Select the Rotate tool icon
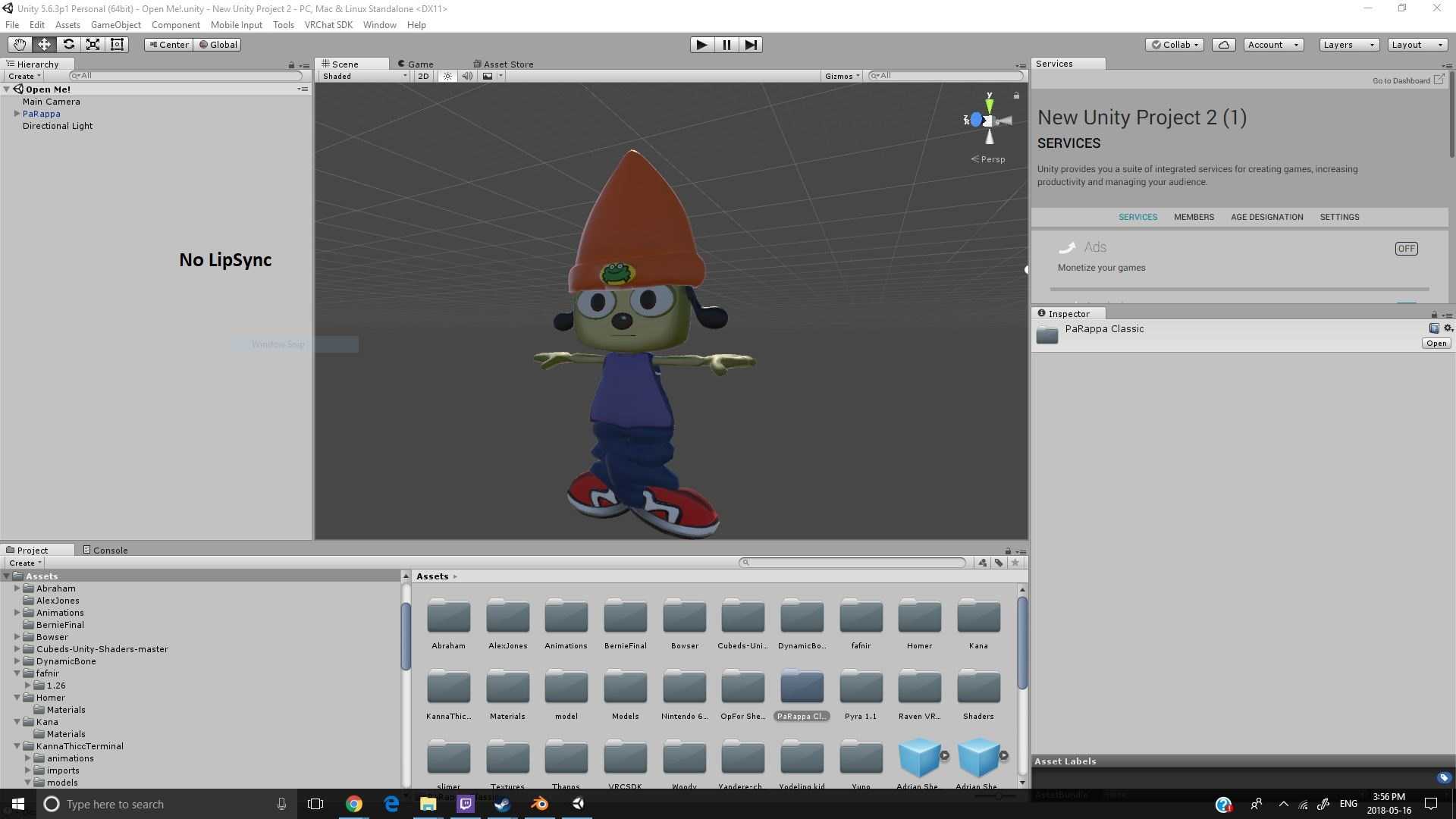This screenshot has height=819, width=1456. [x=68, y=45]
